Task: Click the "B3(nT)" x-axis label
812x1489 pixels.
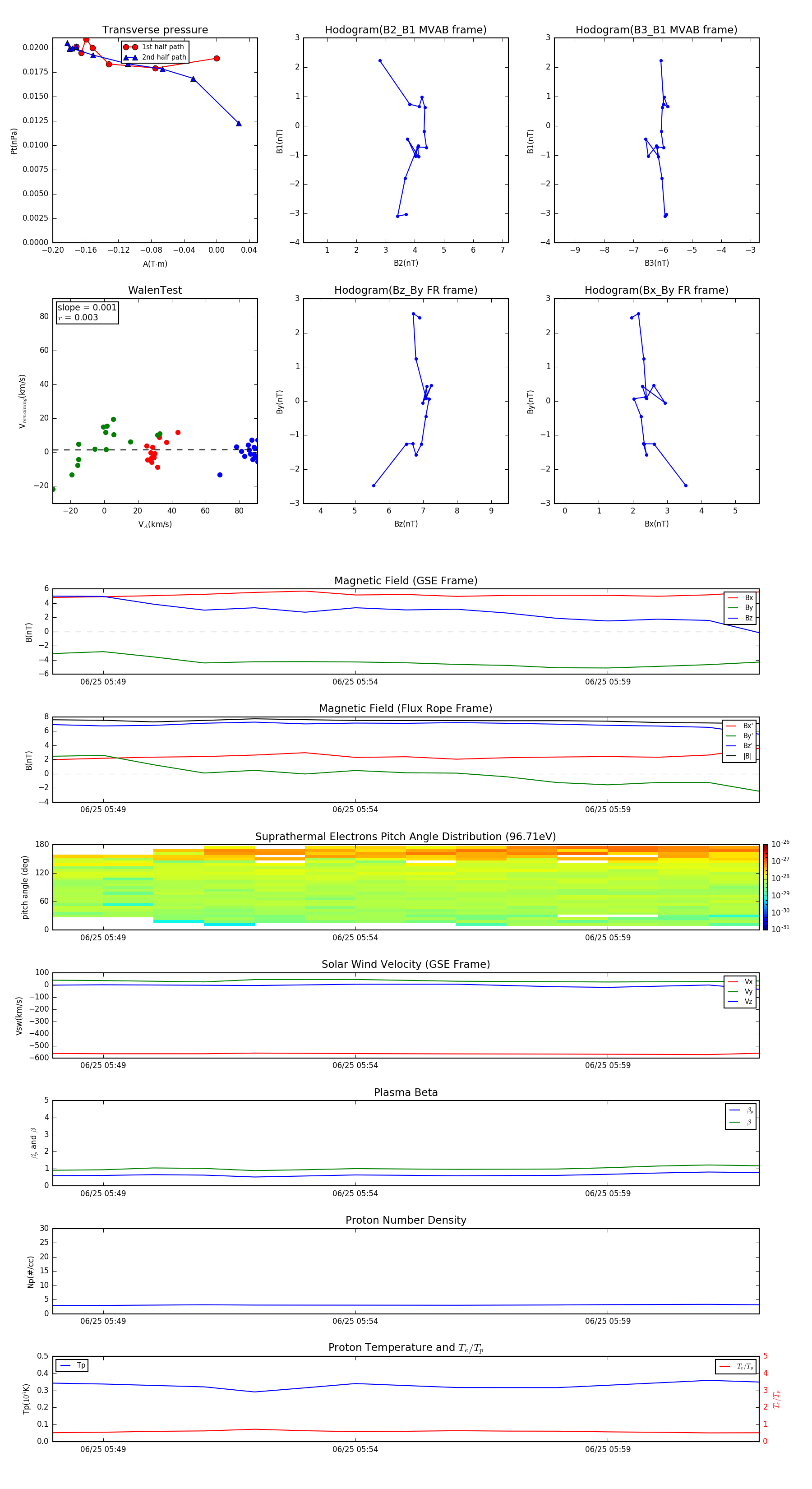Action: coord(656,263)
